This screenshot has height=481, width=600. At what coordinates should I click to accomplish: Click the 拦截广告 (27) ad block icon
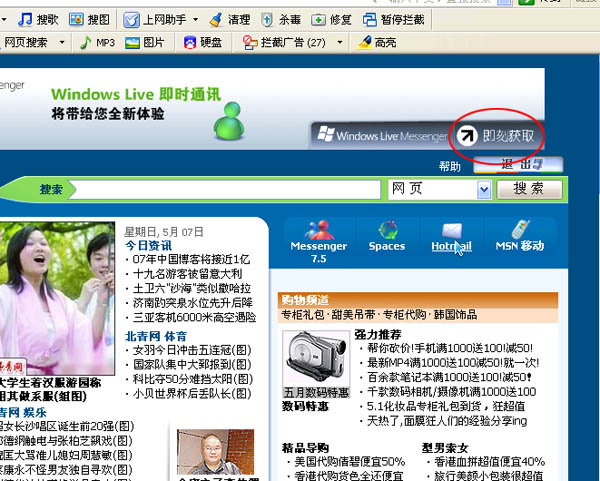click(x=250, y=42)
